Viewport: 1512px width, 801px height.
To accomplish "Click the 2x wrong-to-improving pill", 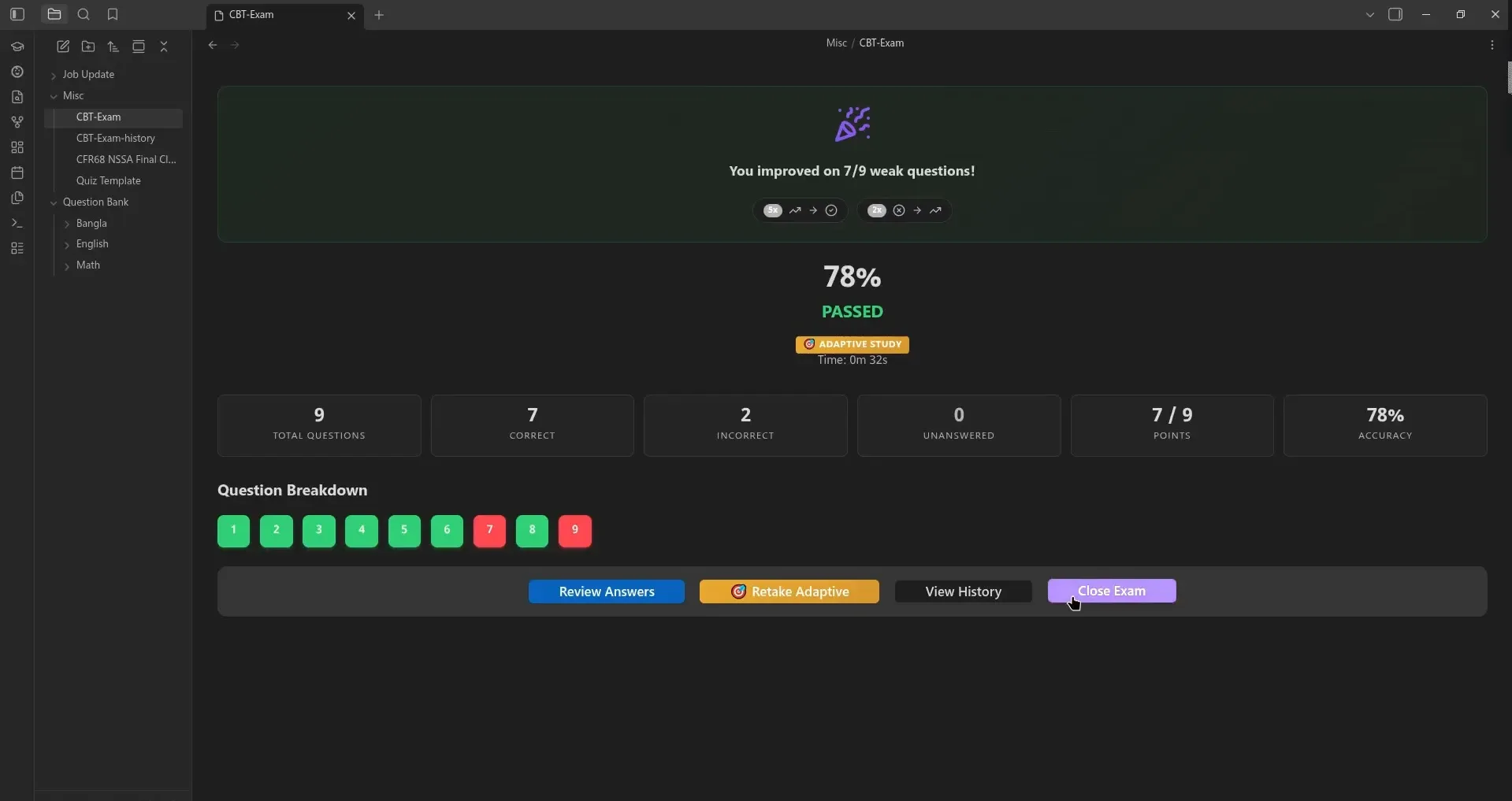I will (905, 210).
